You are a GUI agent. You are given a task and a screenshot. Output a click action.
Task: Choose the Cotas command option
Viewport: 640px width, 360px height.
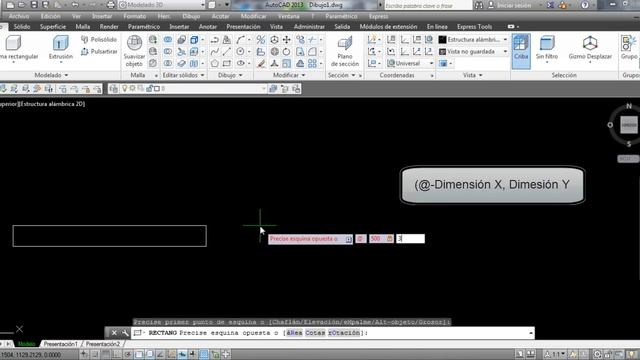click(315, 333)
